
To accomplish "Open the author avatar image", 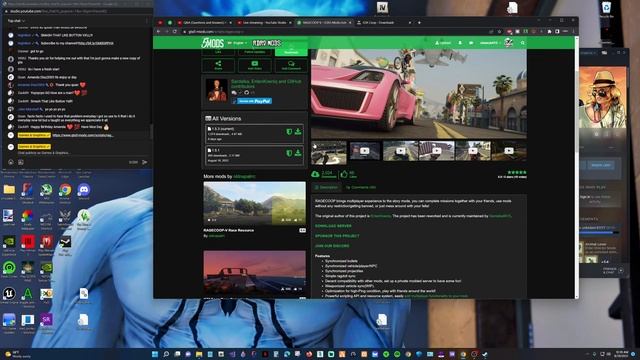I will (x=217, y=90).
